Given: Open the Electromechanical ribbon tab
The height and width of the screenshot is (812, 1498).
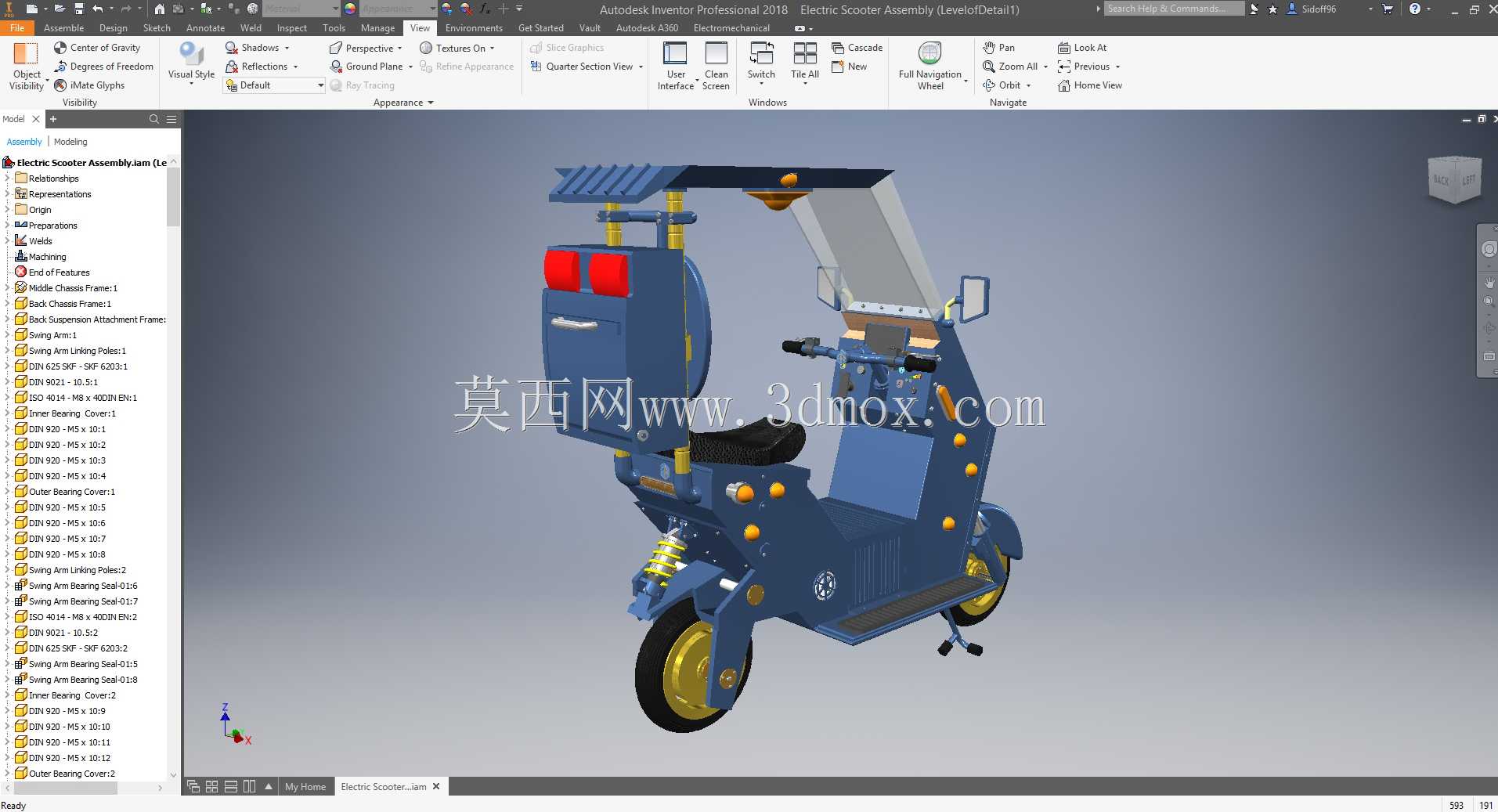Looking at the screenshot, I should point(731,28).
